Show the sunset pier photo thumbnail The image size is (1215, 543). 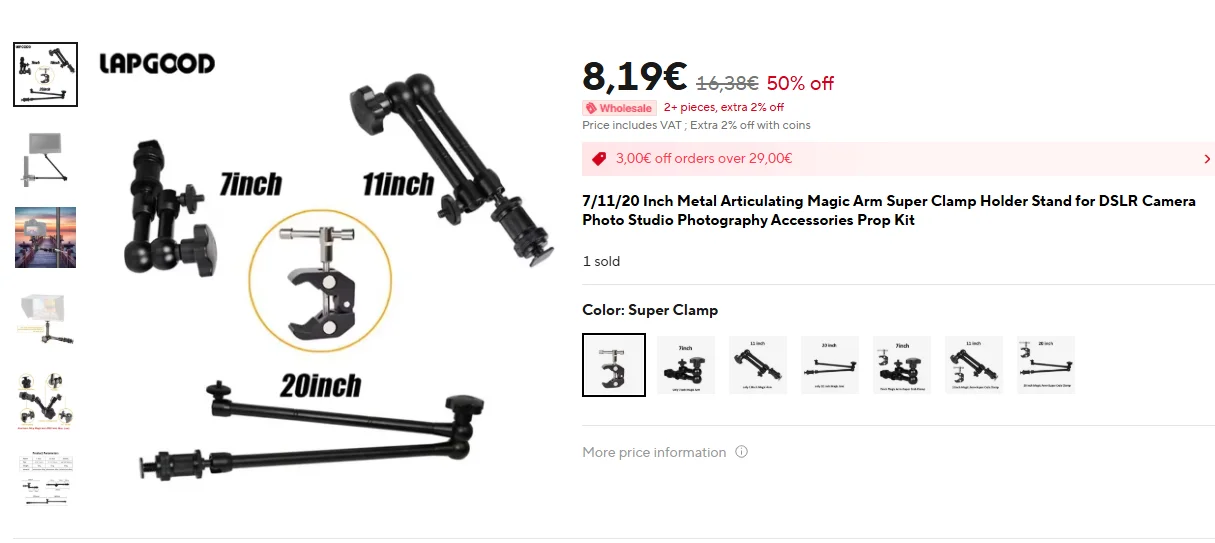tap(45, 238)
